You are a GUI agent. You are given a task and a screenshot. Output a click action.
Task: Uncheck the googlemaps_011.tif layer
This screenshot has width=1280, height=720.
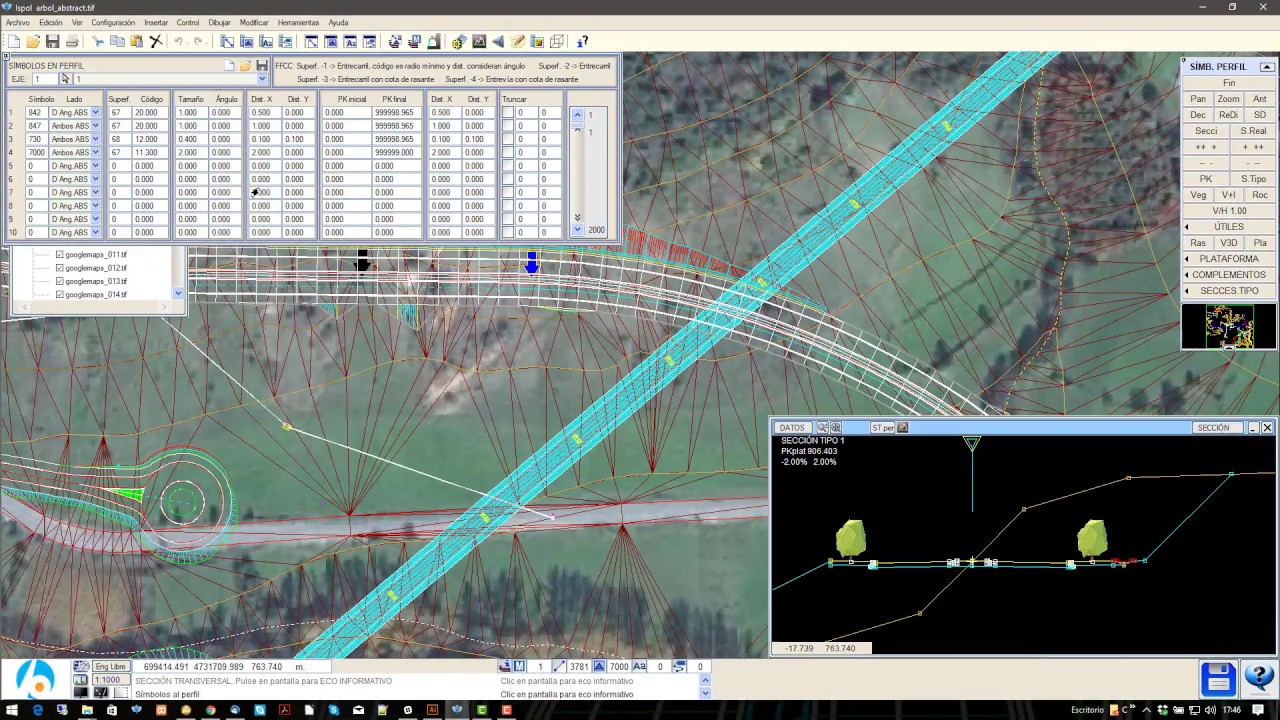coord(59,255)
